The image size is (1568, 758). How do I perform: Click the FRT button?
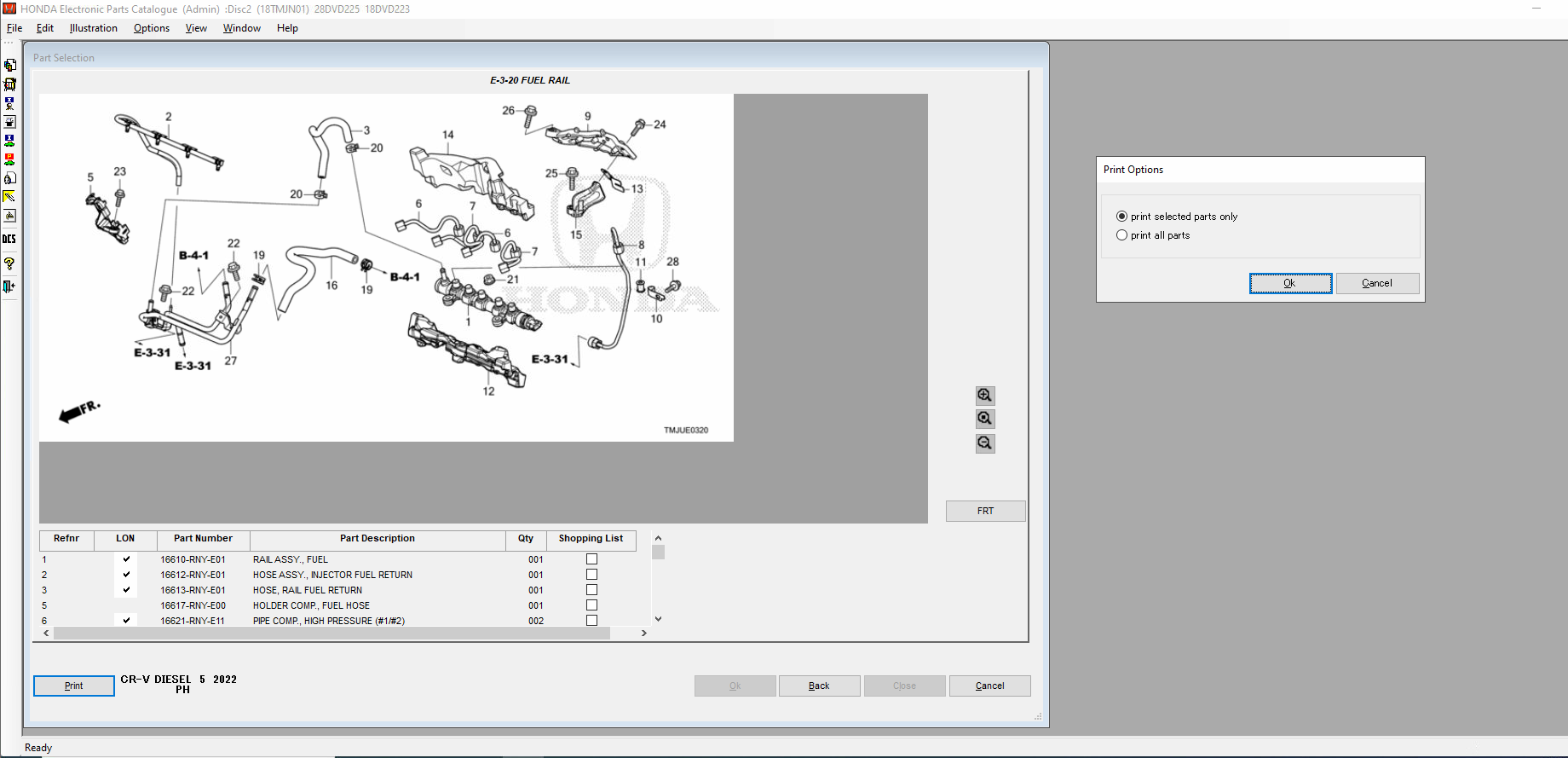click(985, 511)
